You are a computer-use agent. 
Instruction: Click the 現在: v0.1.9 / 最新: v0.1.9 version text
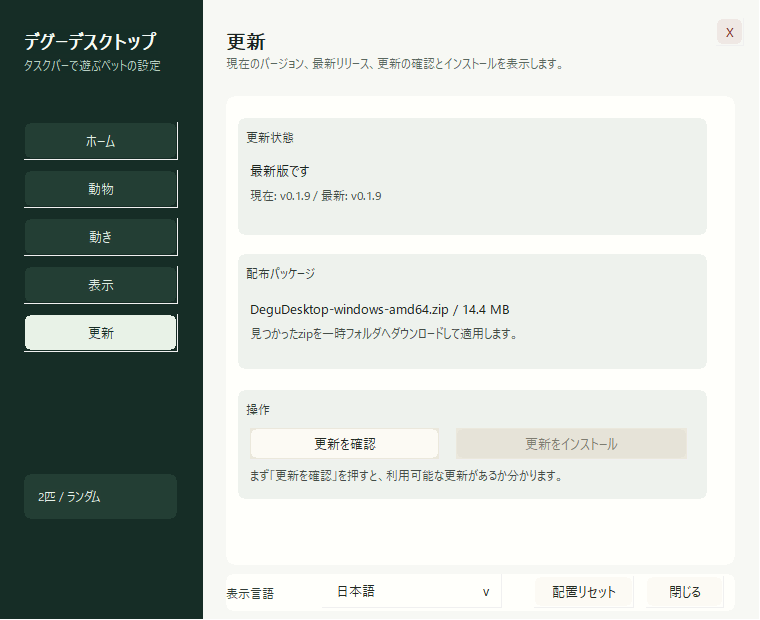click(316, 196)
